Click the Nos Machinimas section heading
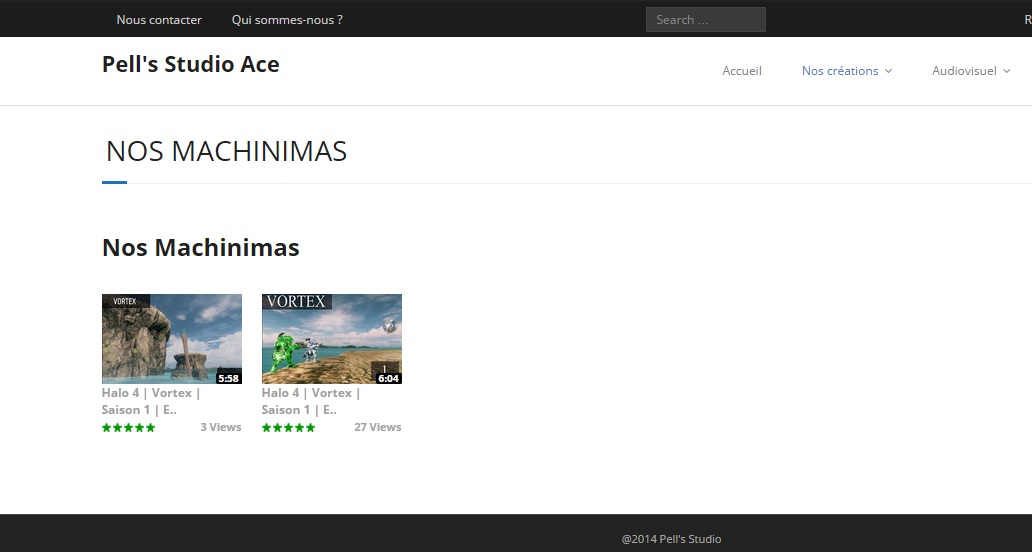Screen dimensions: 1032x552 tap(201, 248)
